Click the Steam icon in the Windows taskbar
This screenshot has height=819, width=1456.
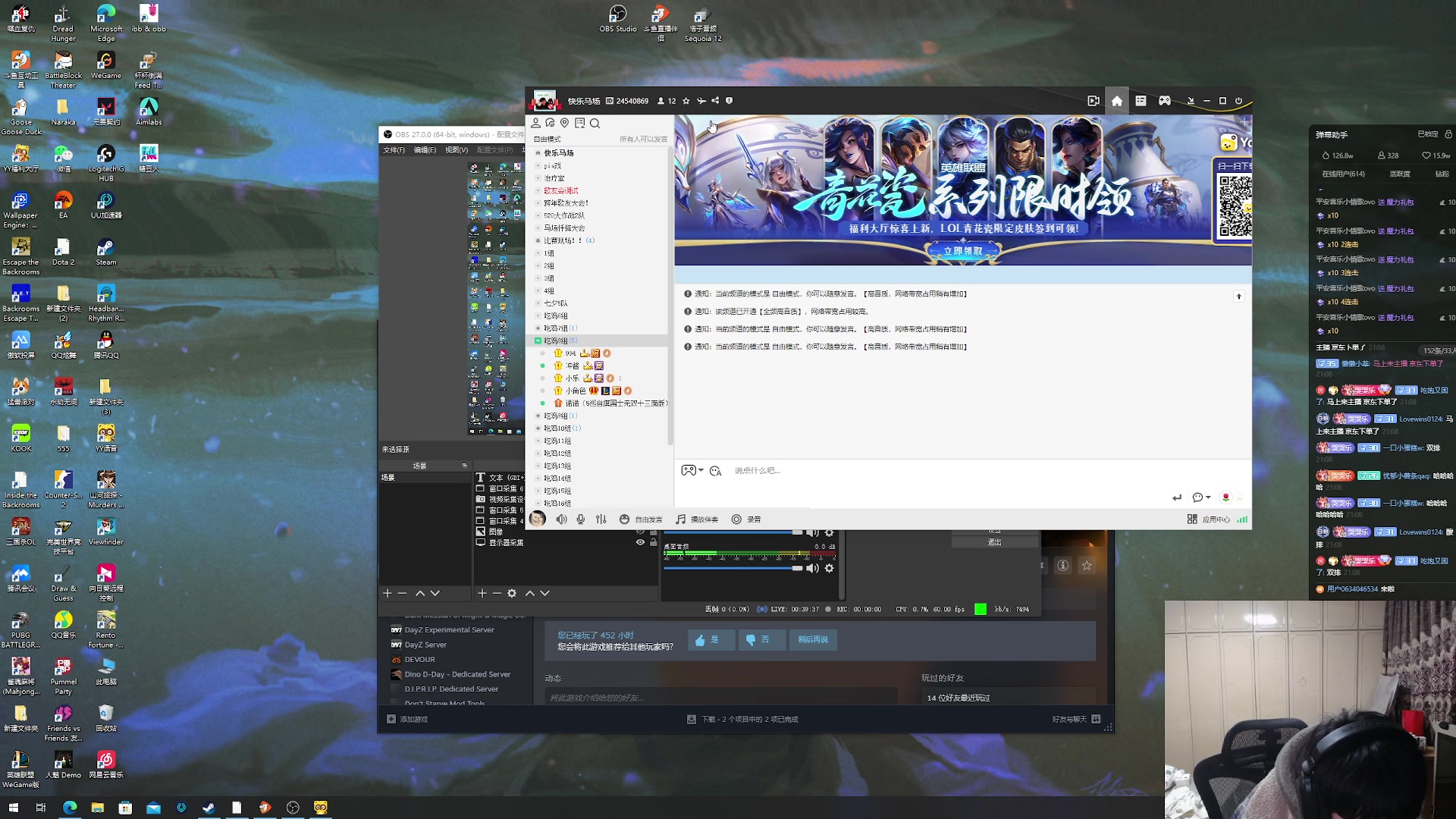click(x=209, y=808)
